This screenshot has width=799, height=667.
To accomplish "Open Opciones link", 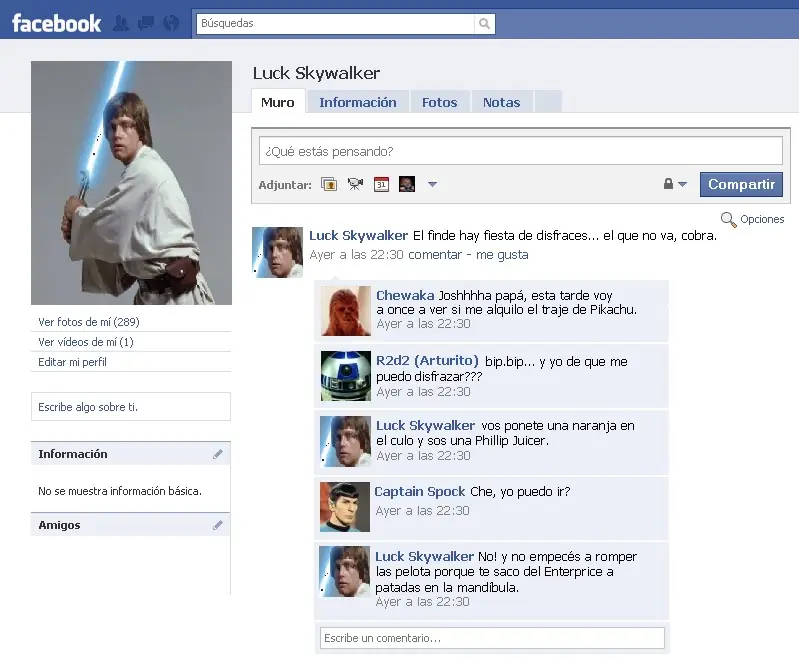I will [x=762, y=219].
